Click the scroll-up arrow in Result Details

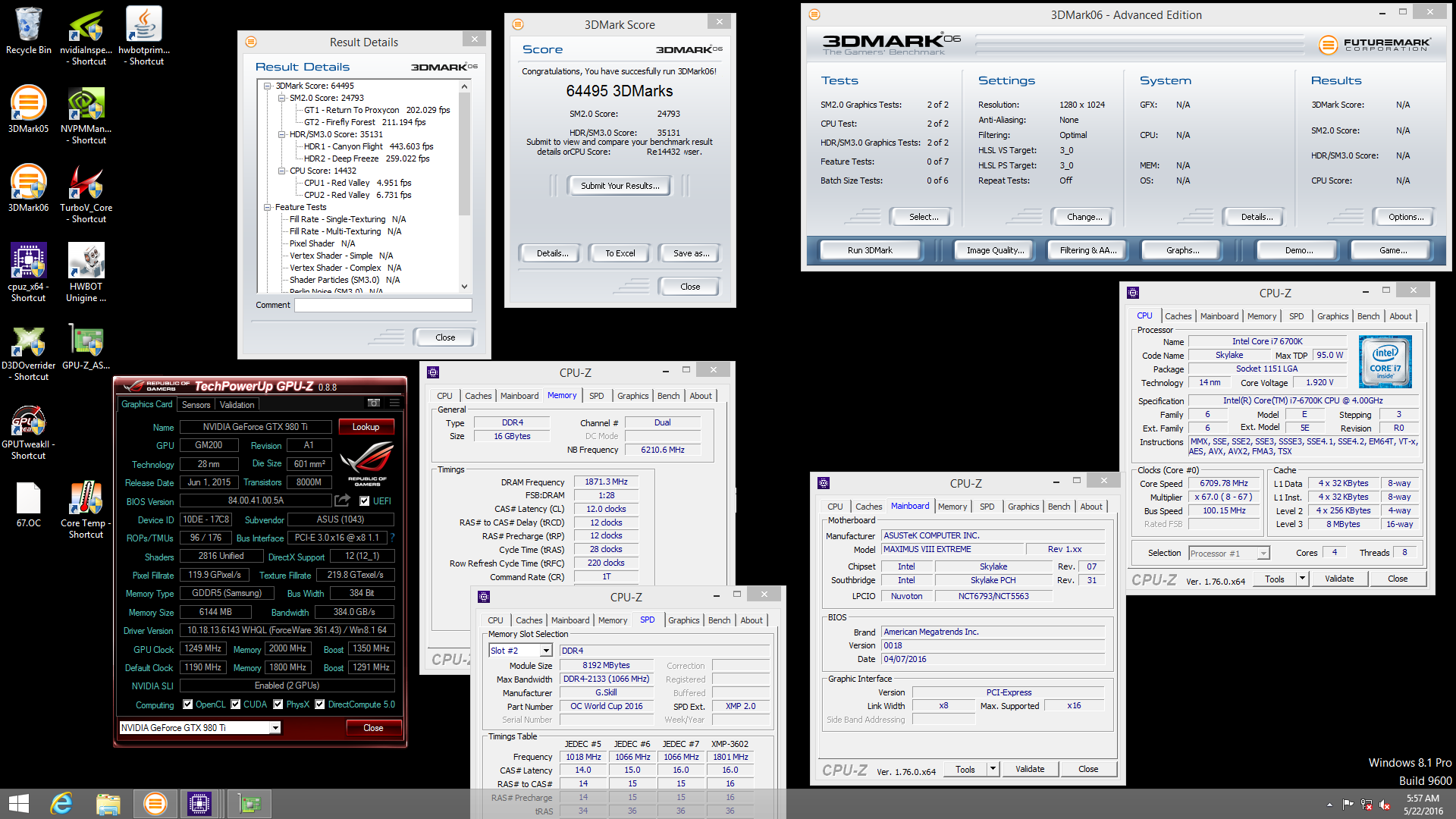[465, 86]
